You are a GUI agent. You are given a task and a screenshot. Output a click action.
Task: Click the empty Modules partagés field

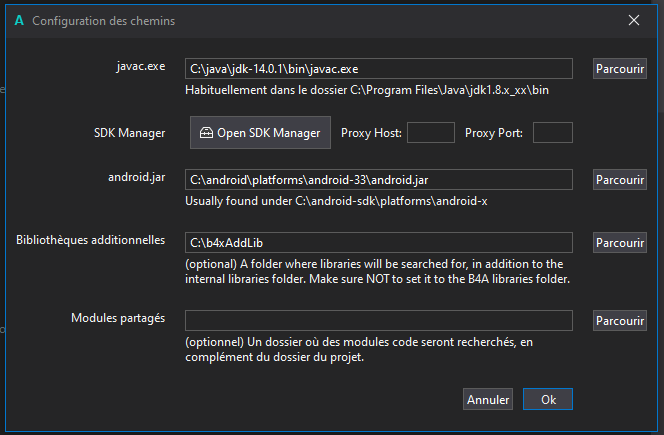coord(378,320)
